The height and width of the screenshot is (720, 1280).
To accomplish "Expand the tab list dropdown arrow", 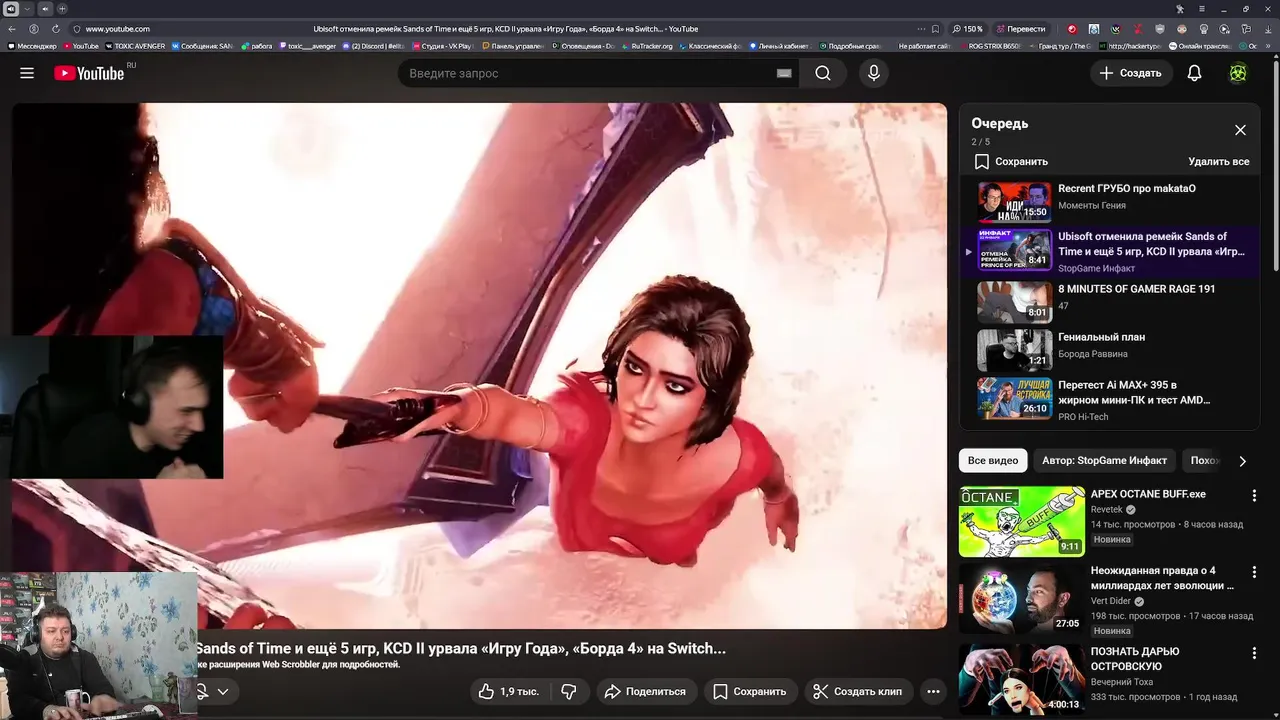I will (x=28, y=8).
